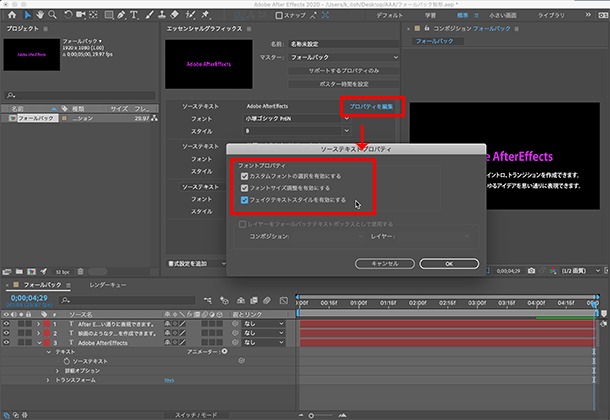Click the スイッチ / モード toggle button
This screenshot has width=610, height=420.
click(x=196, y=415)
